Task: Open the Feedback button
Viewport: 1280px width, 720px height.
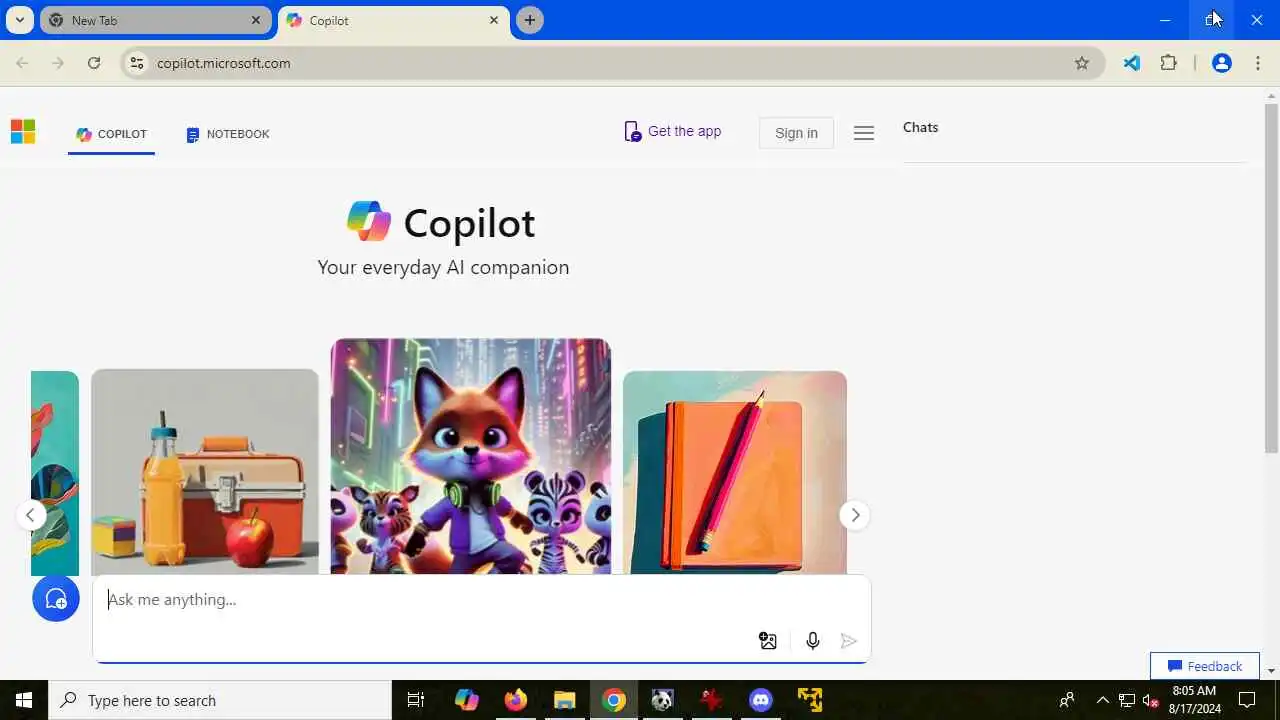Action: (x=1205, y=666)
